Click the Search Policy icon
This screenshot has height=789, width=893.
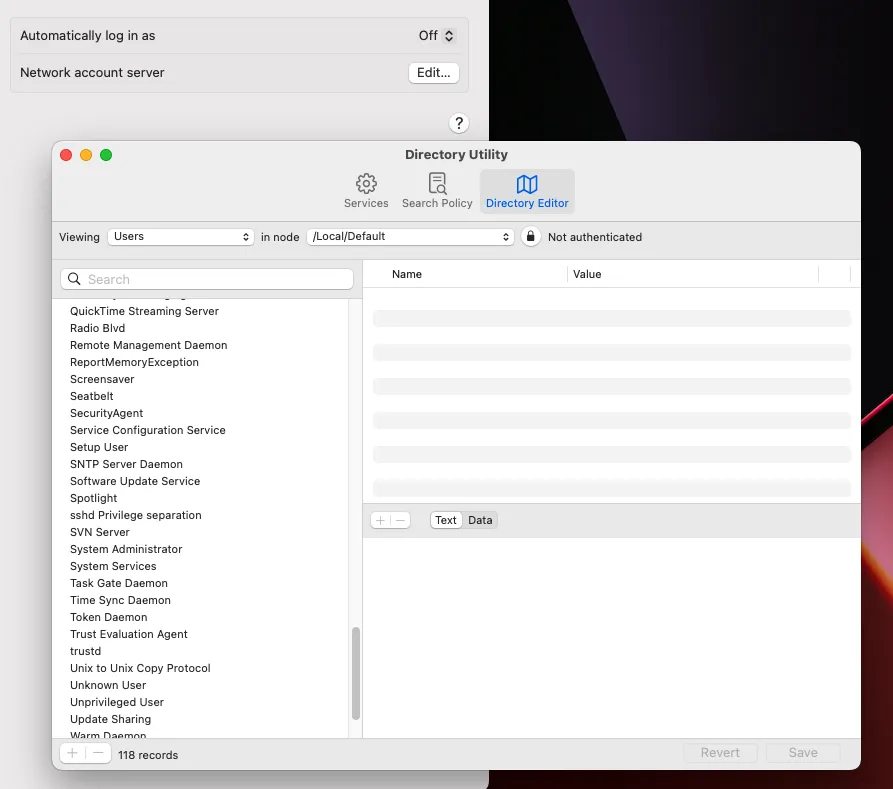(437, 183)
